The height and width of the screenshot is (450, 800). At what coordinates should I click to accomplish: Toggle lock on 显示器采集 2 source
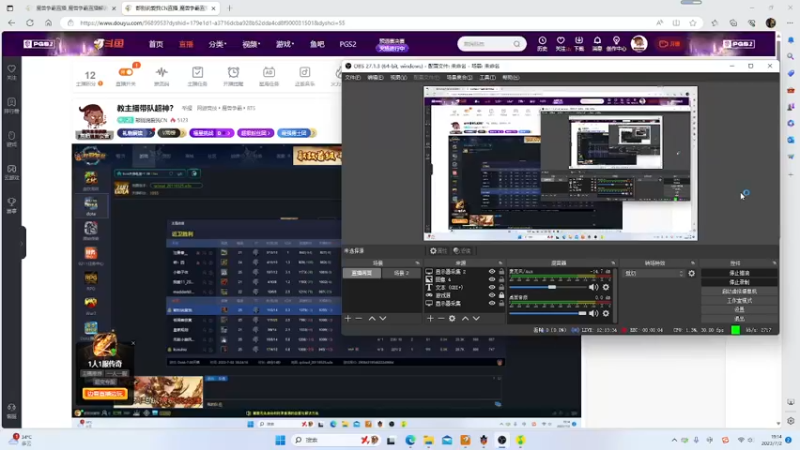click(x=502, y=272)
